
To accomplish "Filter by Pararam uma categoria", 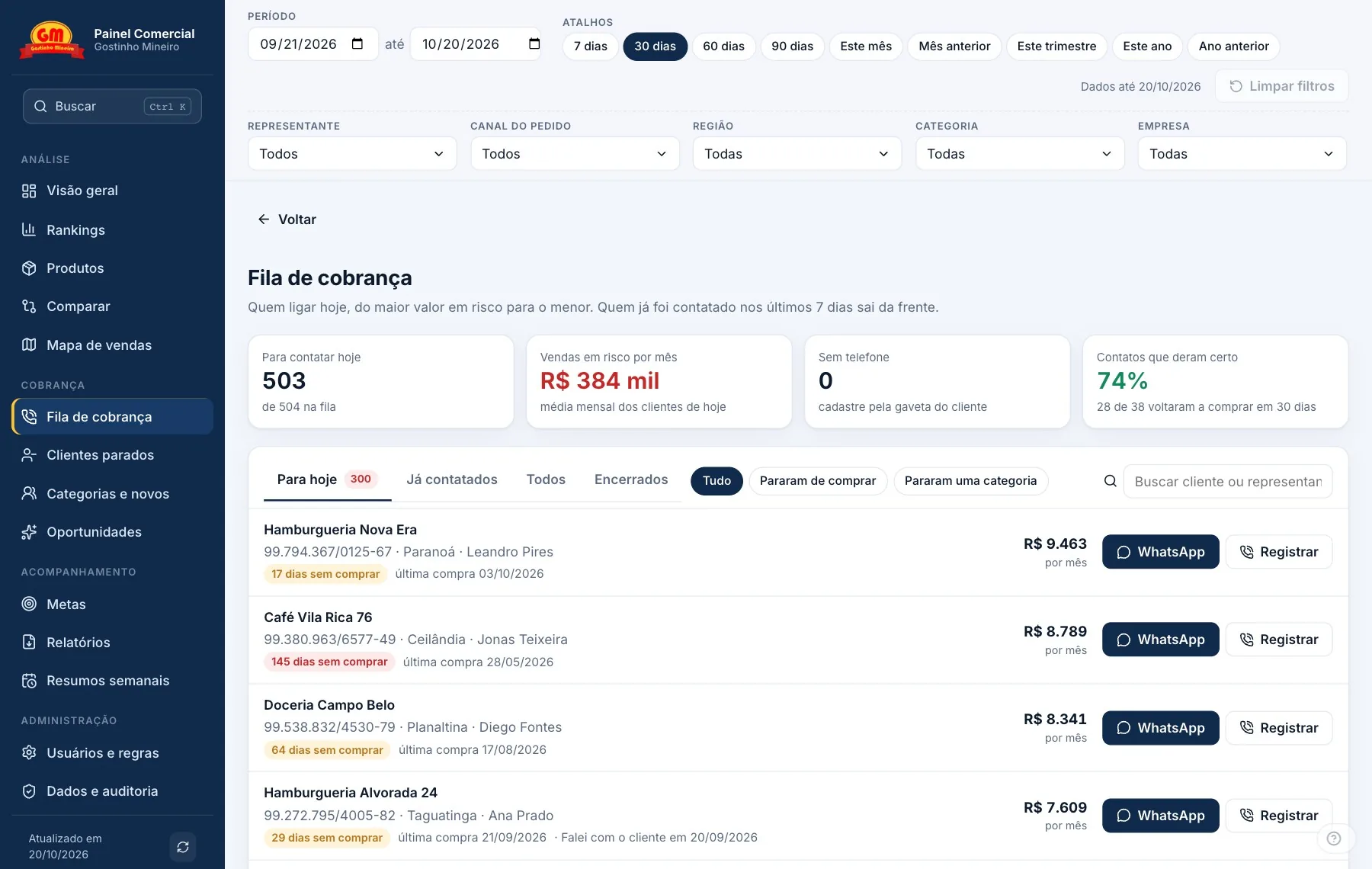I will (971, 481).
